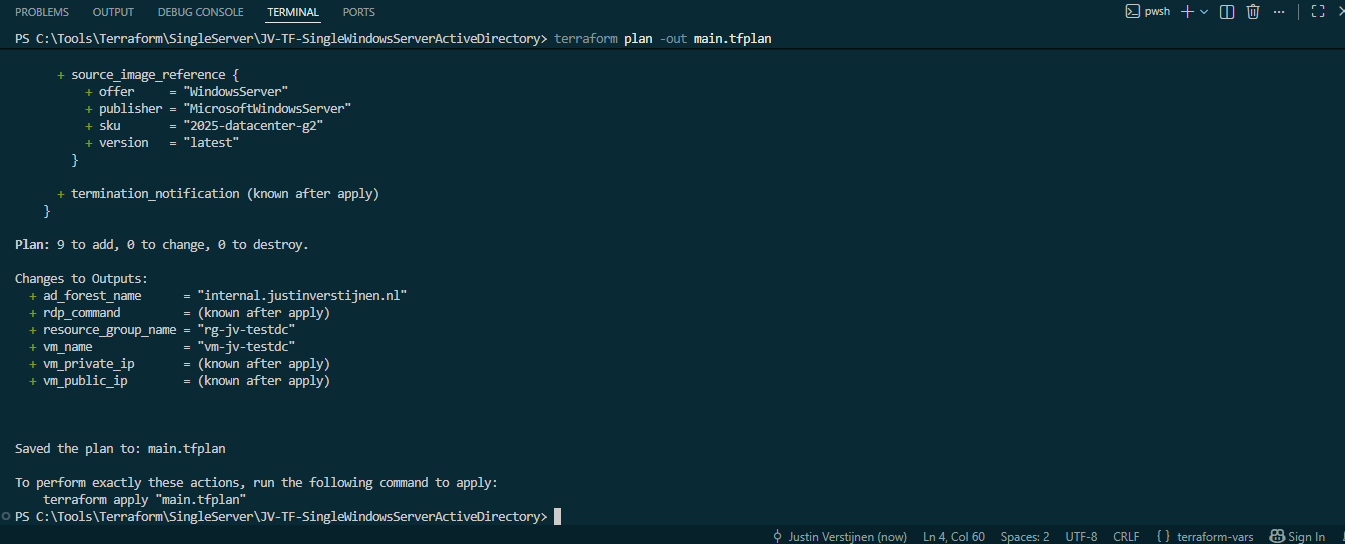Change the UTF-8 file encoding
Image resolution: width=1345 pixels, height=544 pixels.
pyautogui.click(x=1081, y=536)
